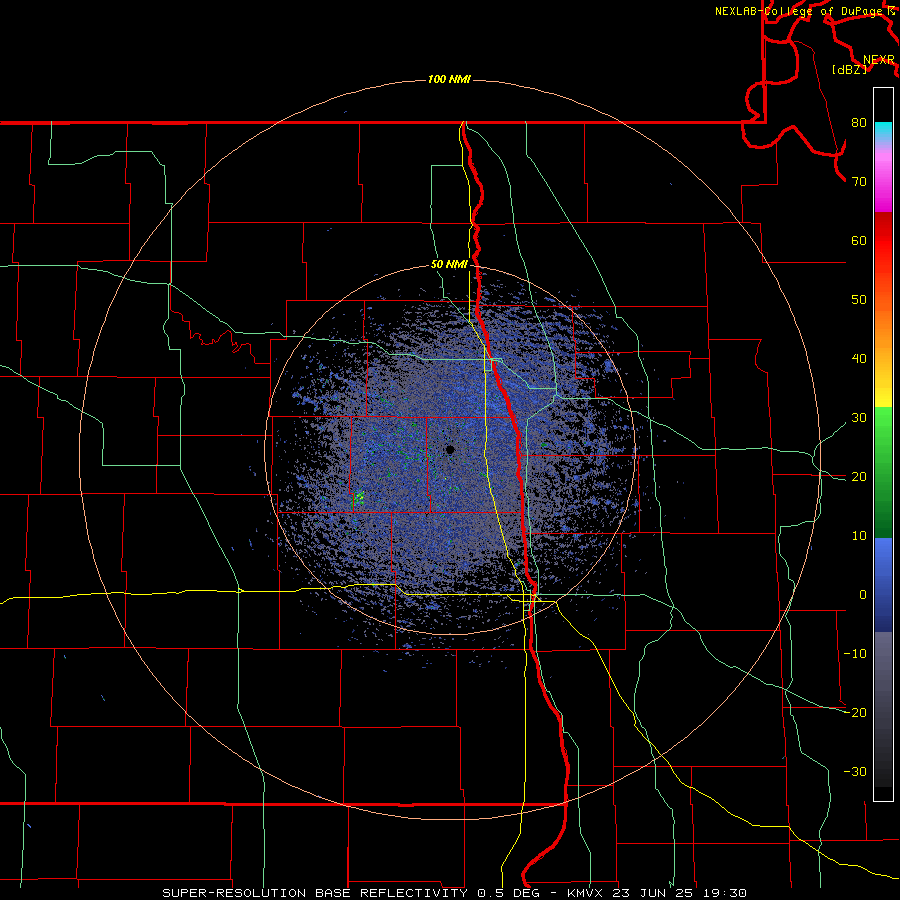
Task: Click the -10 value on the reflectivity scale
Action: point(855,654)
